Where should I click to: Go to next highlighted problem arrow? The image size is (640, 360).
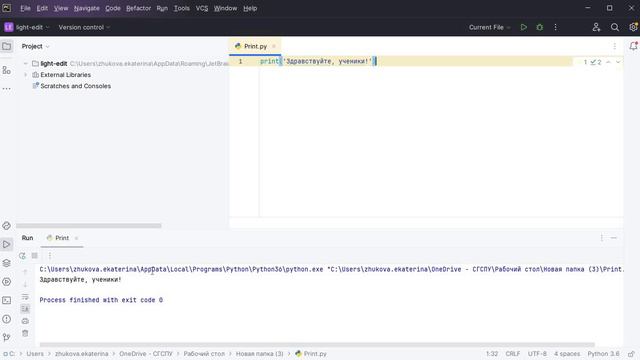(x=618, y=62)
